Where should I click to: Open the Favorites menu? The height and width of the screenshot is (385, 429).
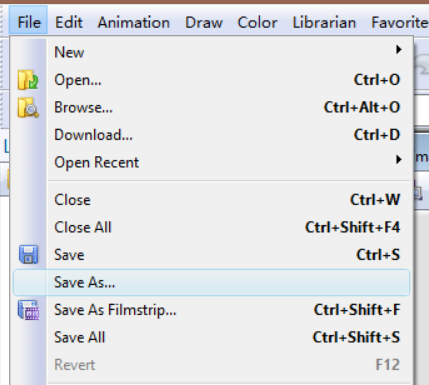pyautogui.click(x=399, y=22)
